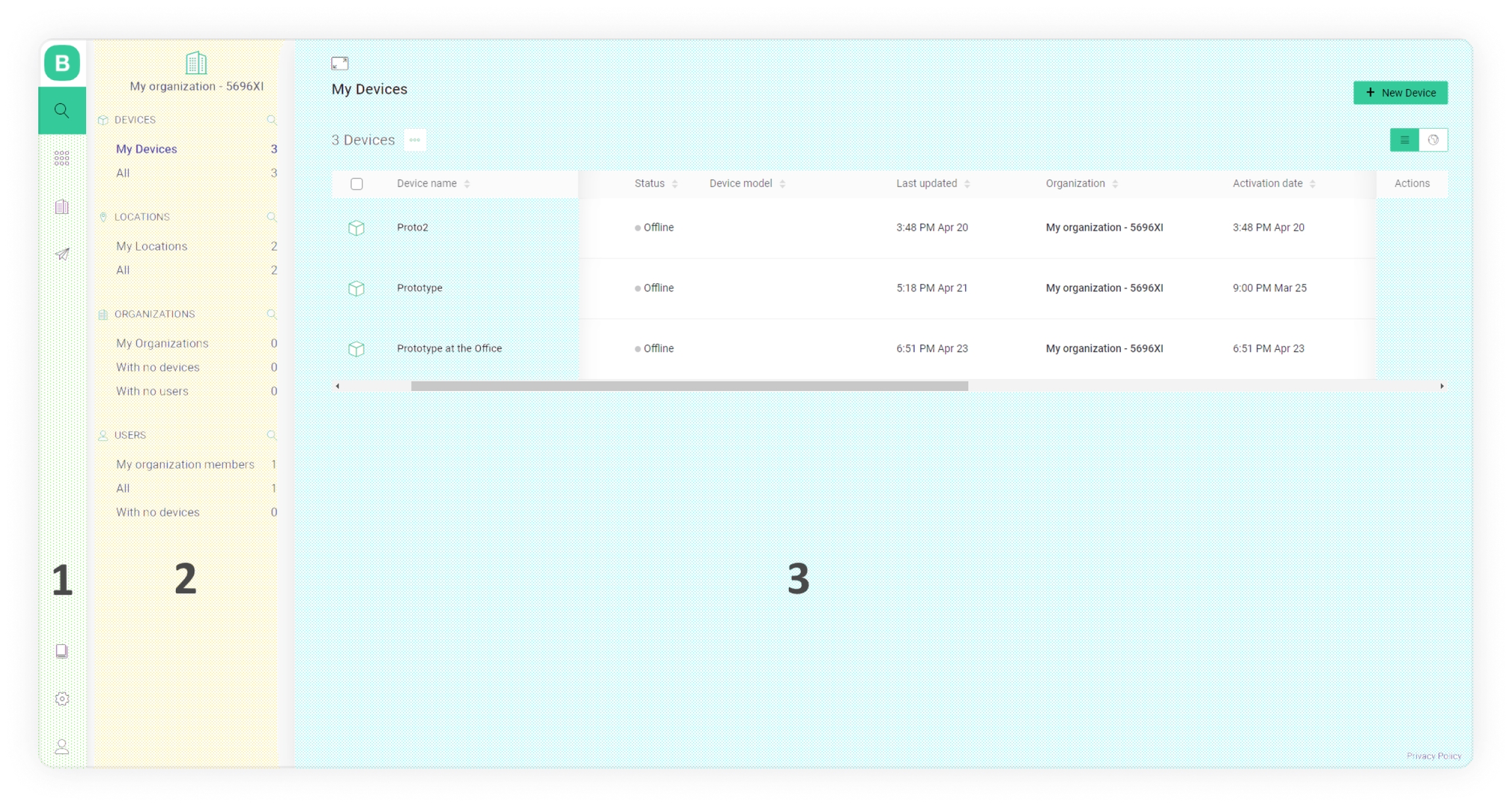The image size is (1512, 807).
Task: Click the organization building icon in left rail
Action: tap(62, 207)
